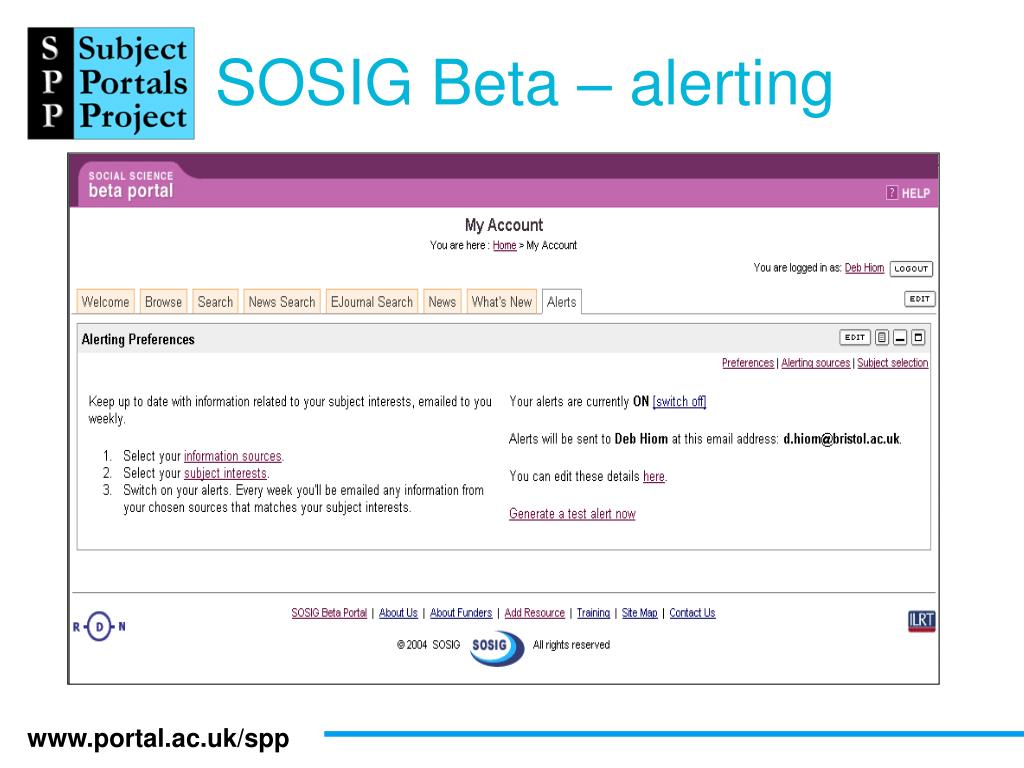Open the About Us footer link

click(398, 613)
